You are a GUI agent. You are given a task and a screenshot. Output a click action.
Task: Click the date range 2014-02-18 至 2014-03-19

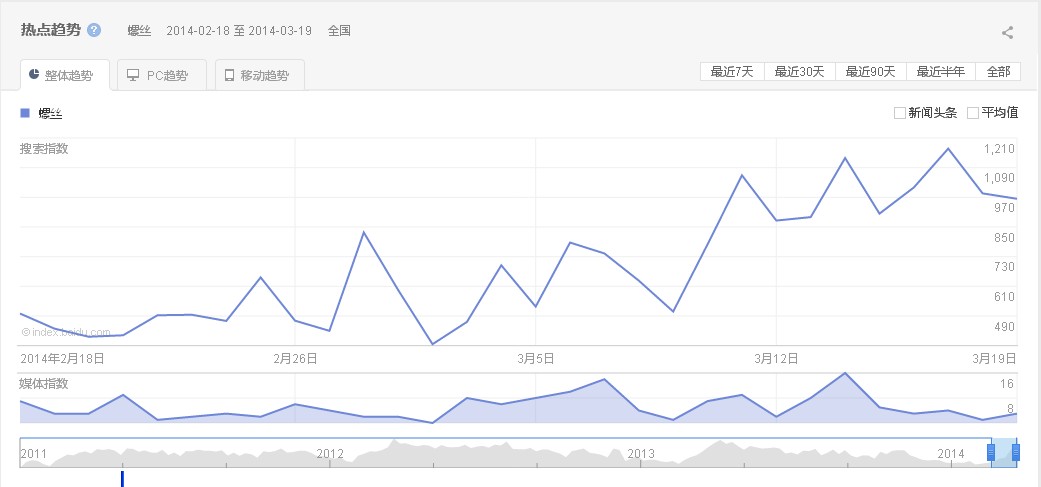(239, 31)
